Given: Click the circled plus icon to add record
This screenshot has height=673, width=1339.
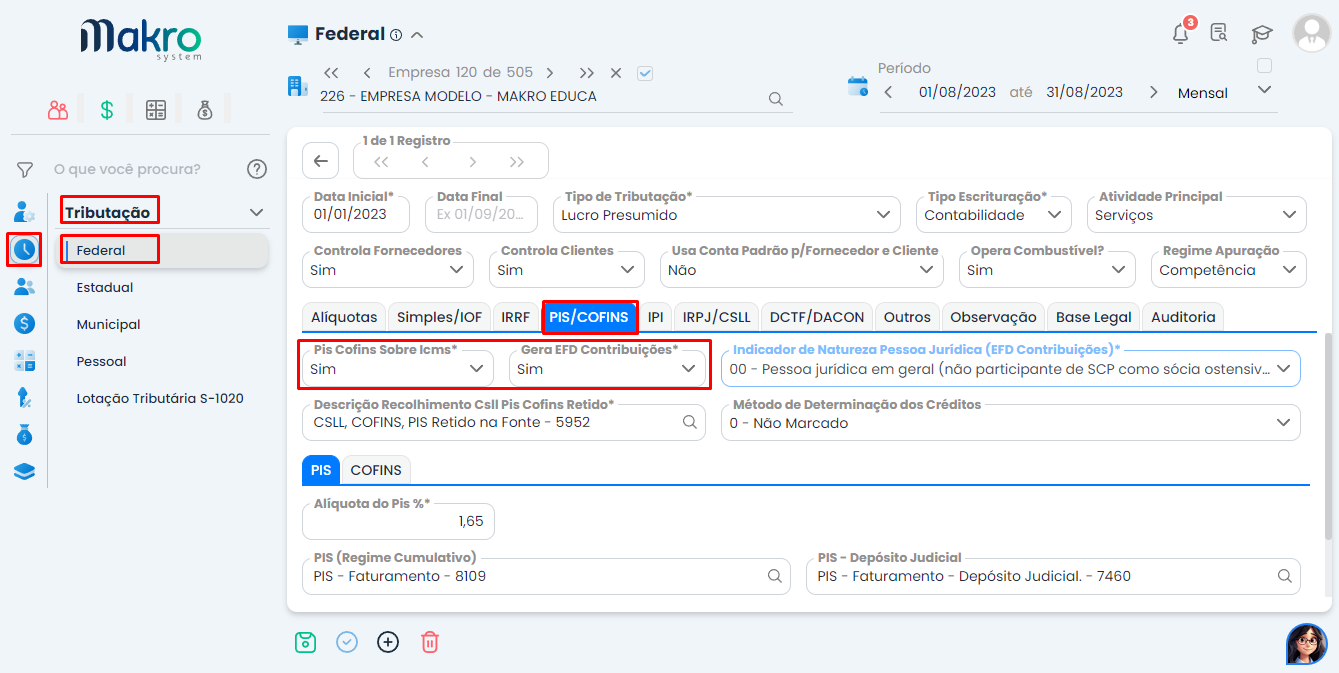Looking at the screenshot, I should [388, 642].
